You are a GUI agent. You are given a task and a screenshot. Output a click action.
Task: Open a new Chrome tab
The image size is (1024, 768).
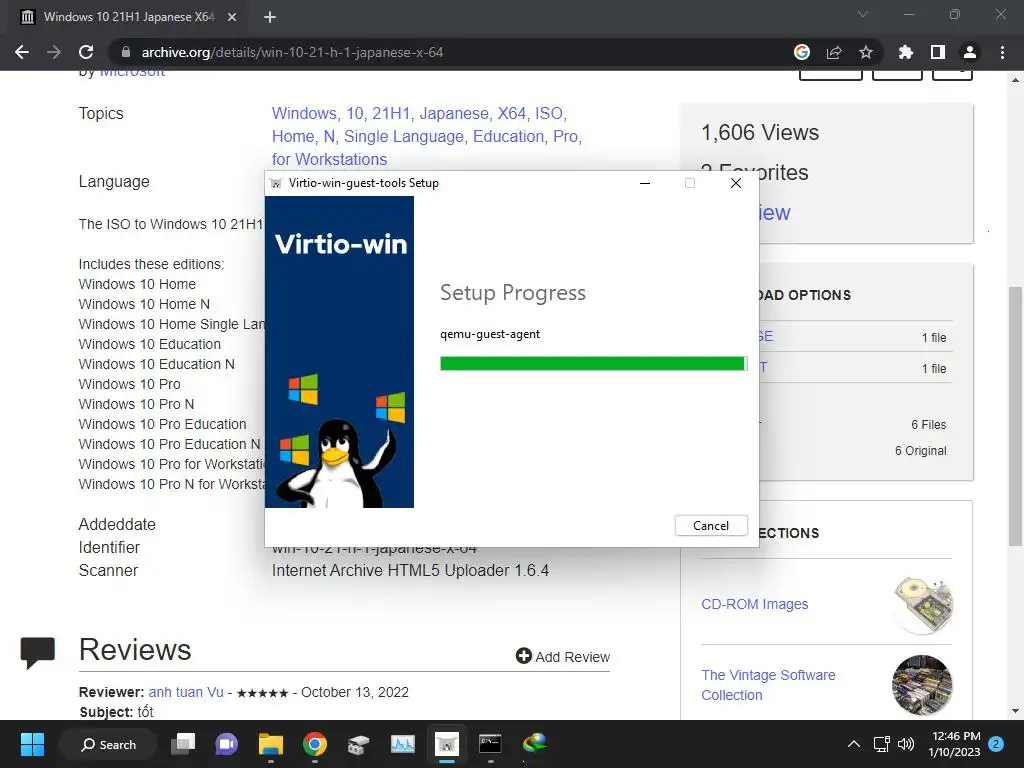point(270,17)
